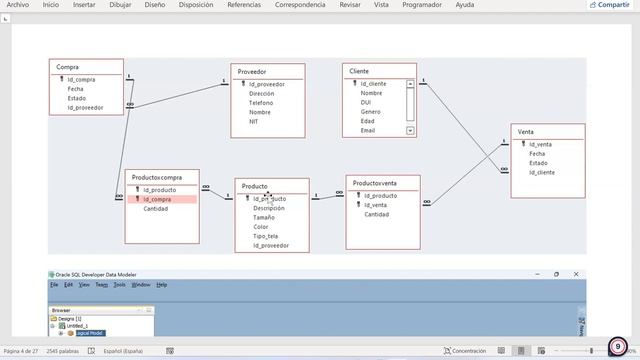Click the scroll-up arrow in the Cliente table
This screenshot has width=640, height=360.
(x=410, y=84)
